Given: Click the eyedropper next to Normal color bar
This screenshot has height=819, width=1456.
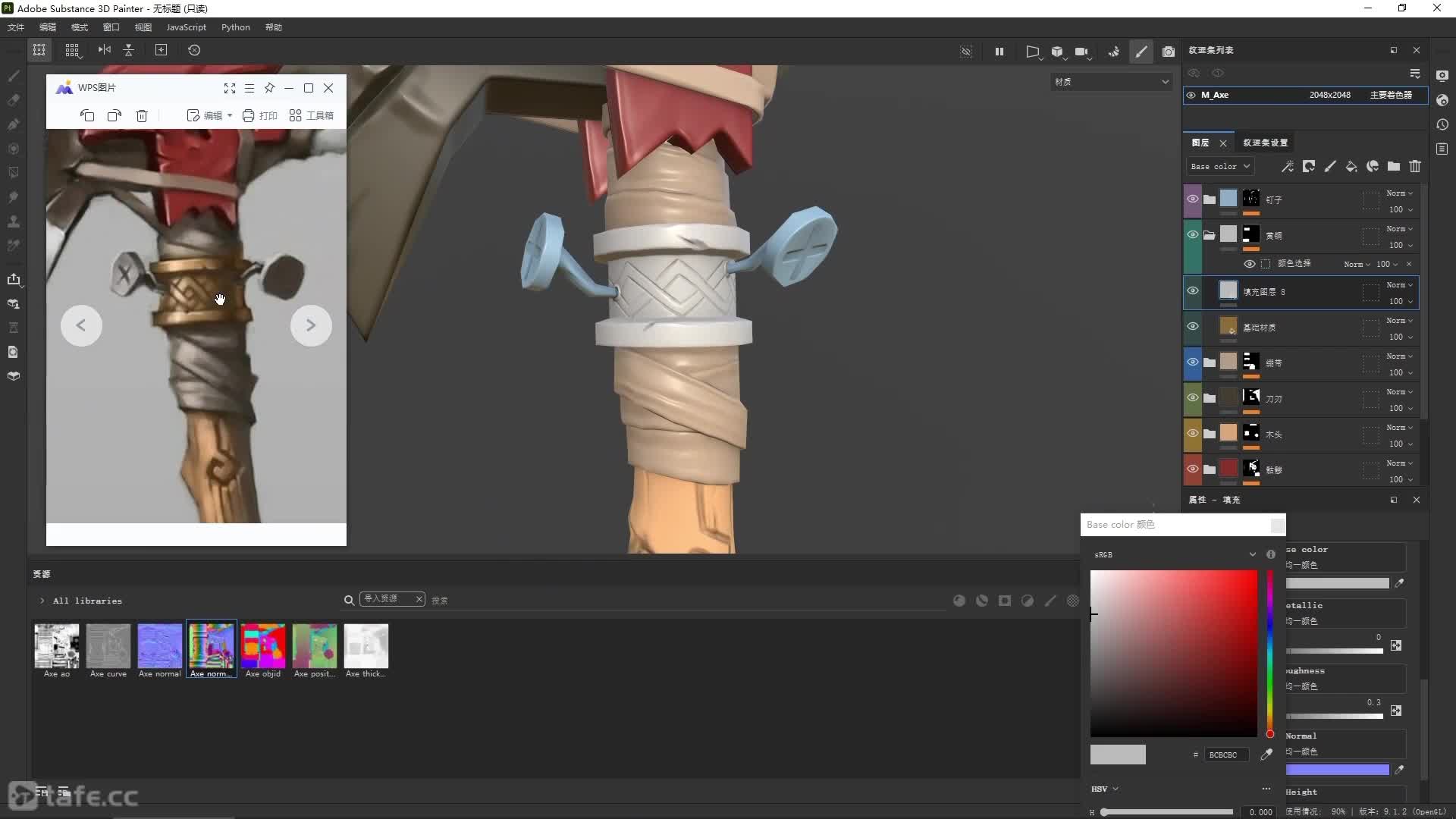Looking at the screenshot, I should tap(1399, 770).
